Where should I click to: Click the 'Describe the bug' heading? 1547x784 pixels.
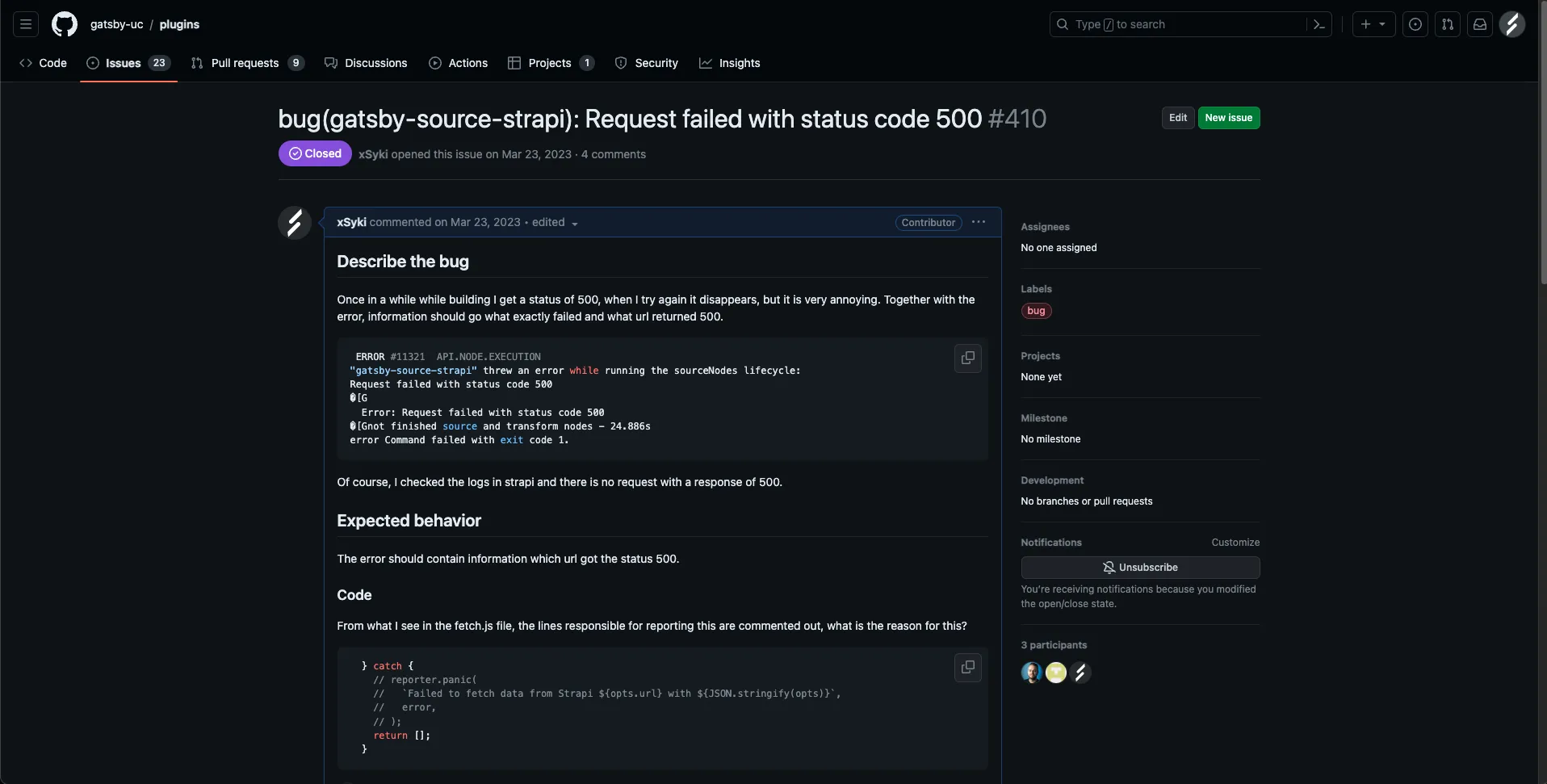click(403, 262)
